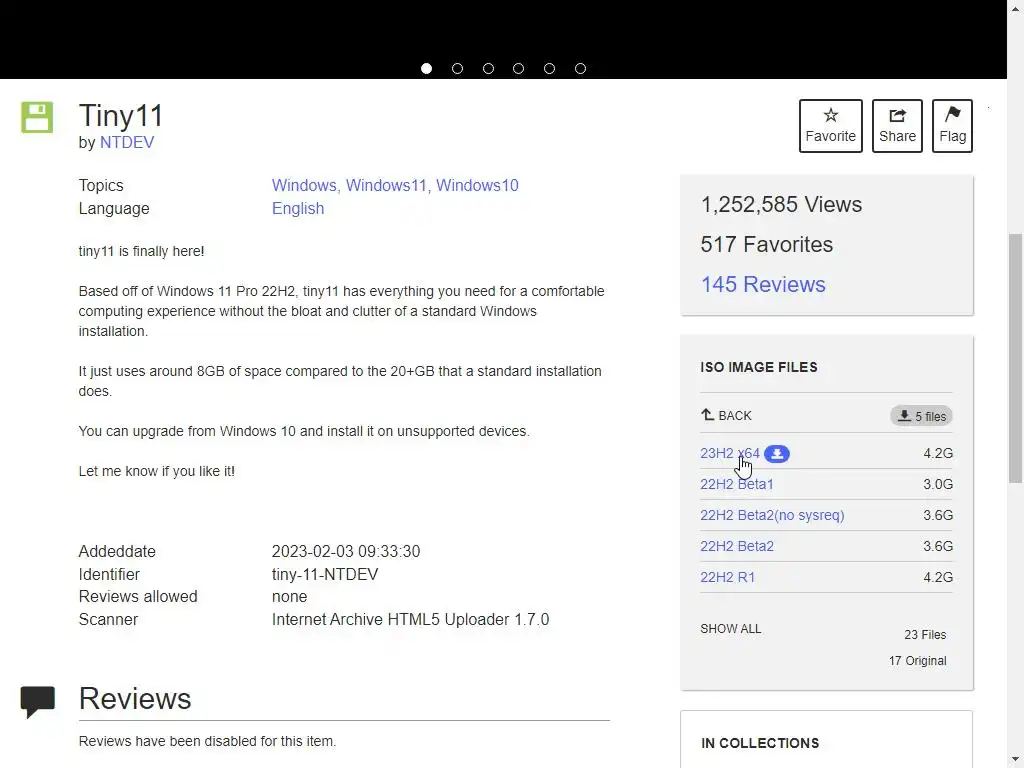Click the blue download icon beside 23H2 x64

(x=776, y=453)
